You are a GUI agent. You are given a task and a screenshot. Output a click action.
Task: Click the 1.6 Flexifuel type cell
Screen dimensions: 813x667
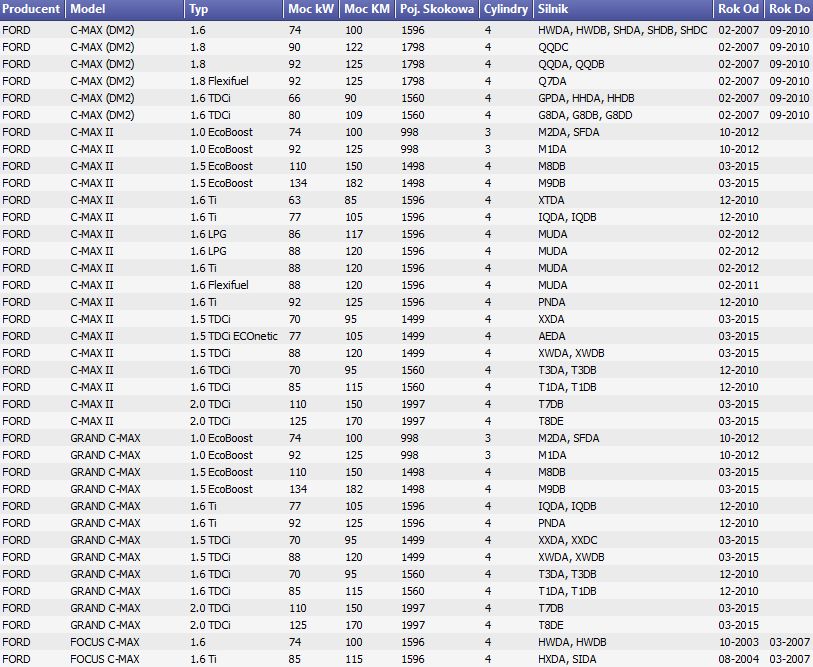[x=219, y=285]
